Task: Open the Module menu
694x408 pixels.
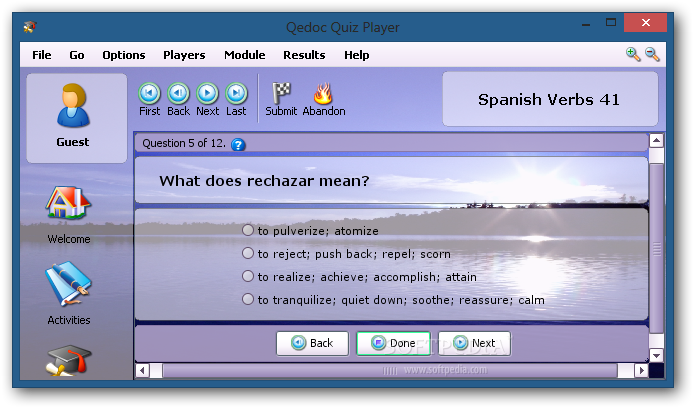Action: tap(245, 55)
